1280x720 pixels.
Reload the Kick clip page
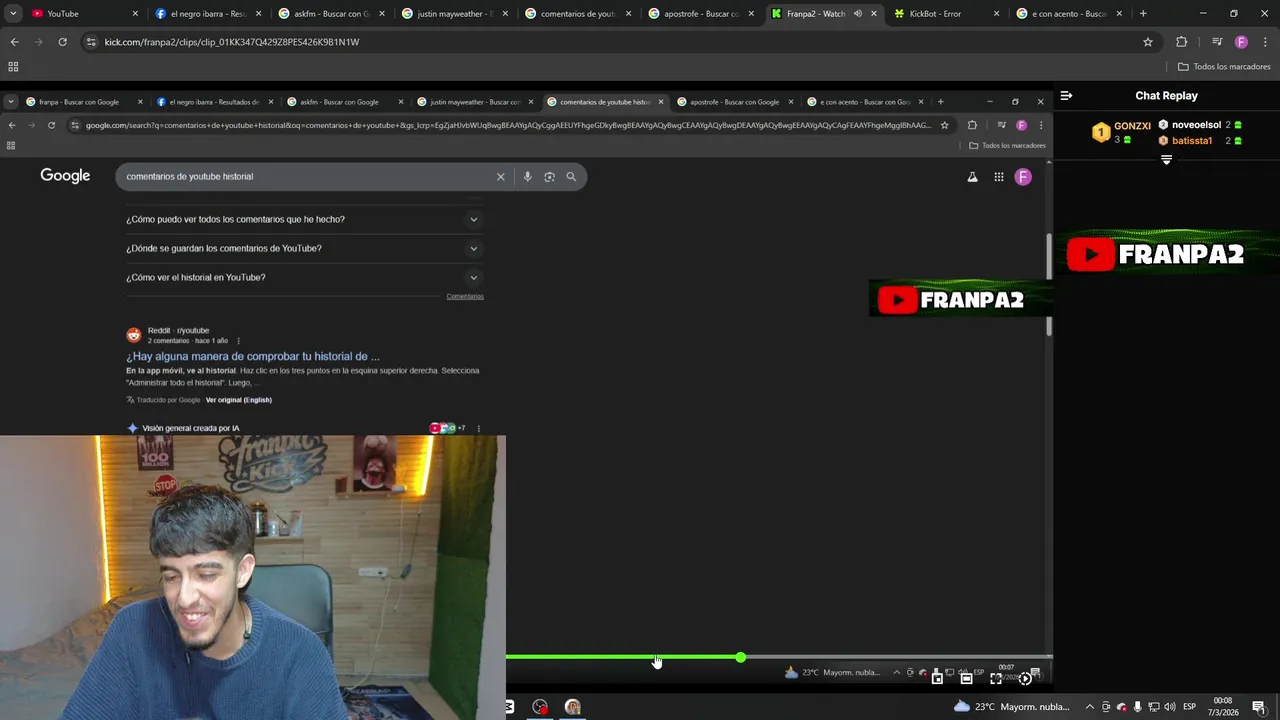62,42
